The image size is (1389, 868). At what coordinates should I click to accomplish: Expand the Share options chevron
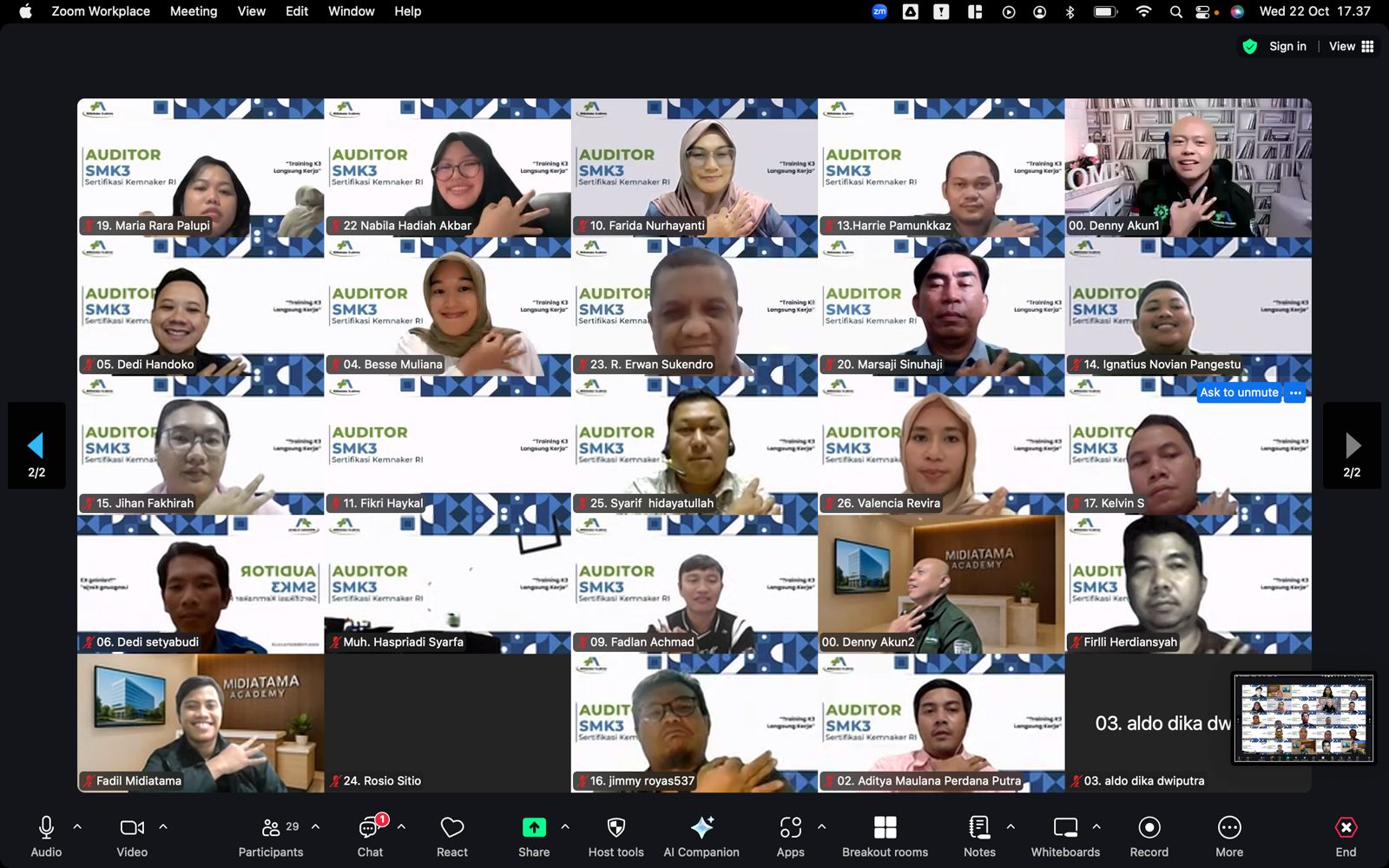click(565, 827)
